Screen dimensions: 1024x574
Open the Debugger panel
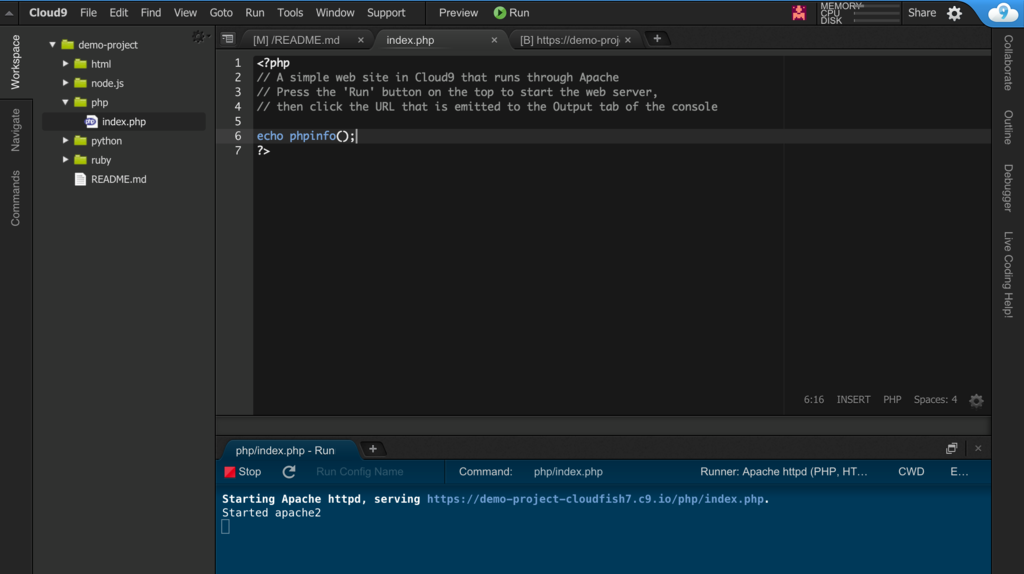(1008, 188)
